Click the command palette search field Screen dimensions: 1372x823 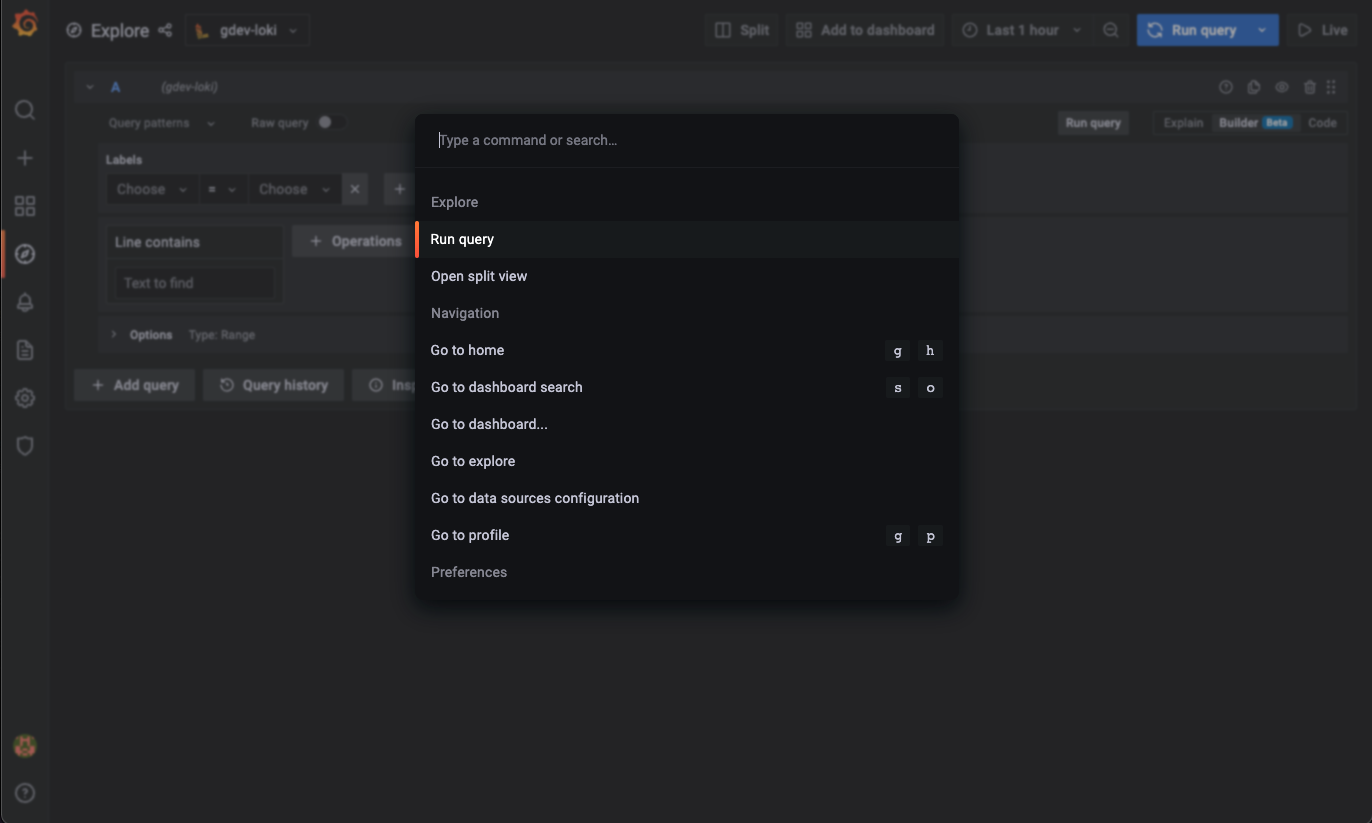(686, 140)
